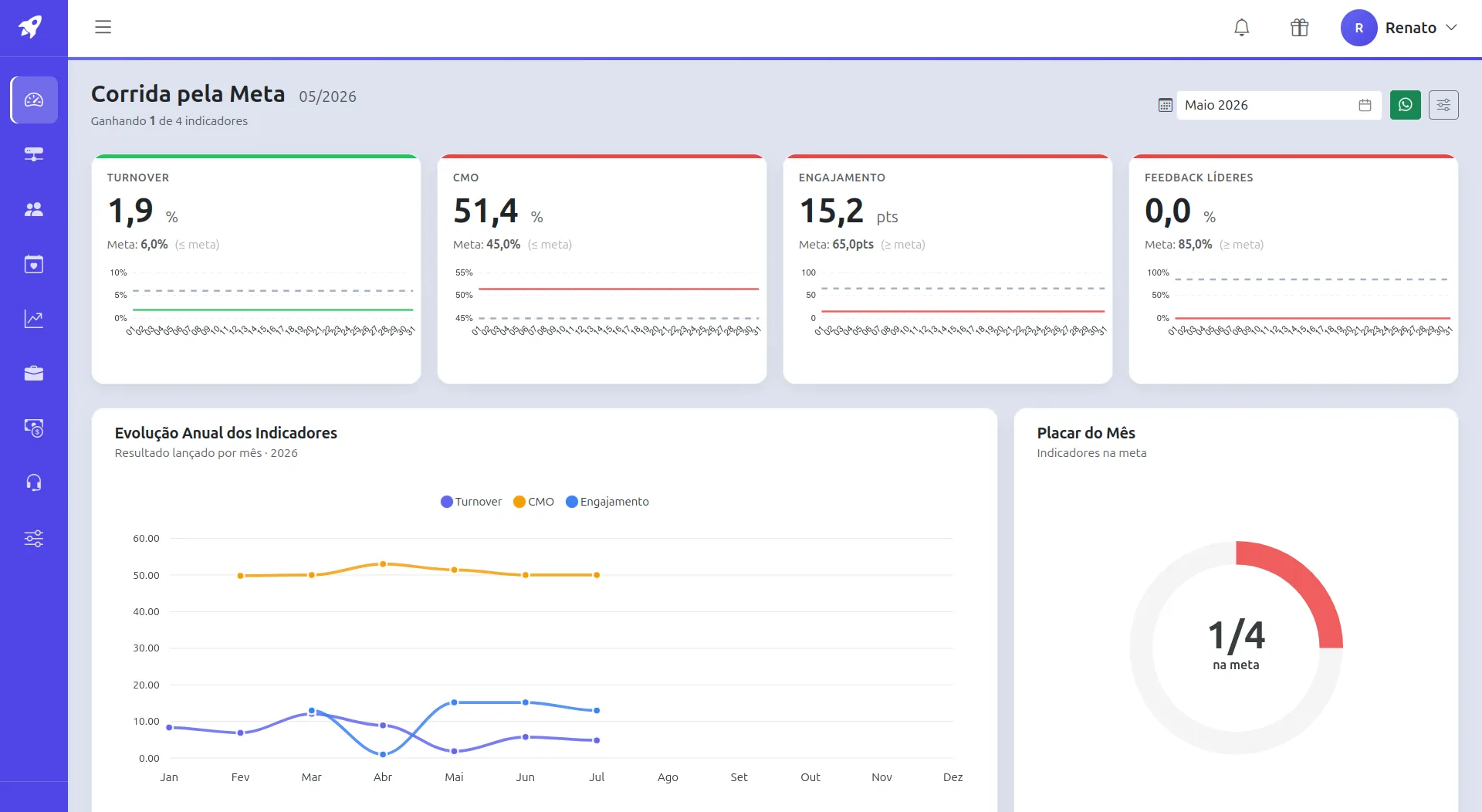Click the CMO data point for Abr

point(383,564)
